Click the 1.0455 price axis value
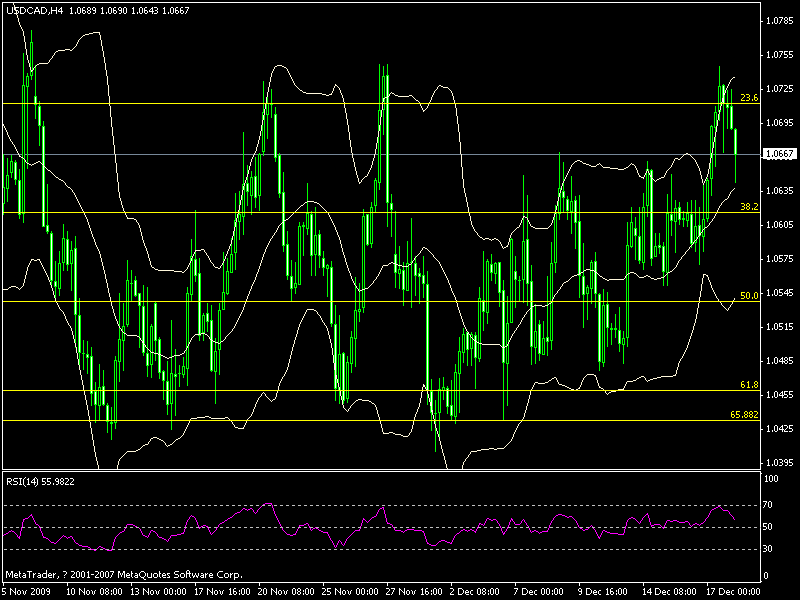 pyautogui.click(x=780, y=394)
